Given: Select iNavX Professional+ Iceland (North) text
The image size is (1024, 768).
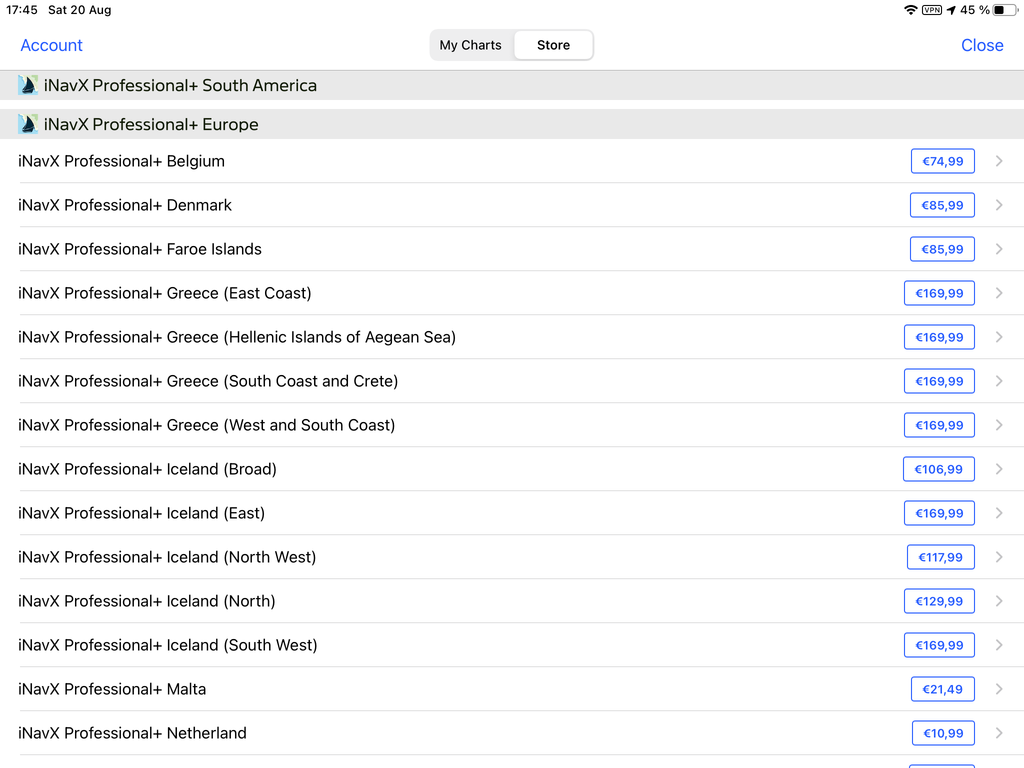Looking at the screenshot, I should coord(147,601).
